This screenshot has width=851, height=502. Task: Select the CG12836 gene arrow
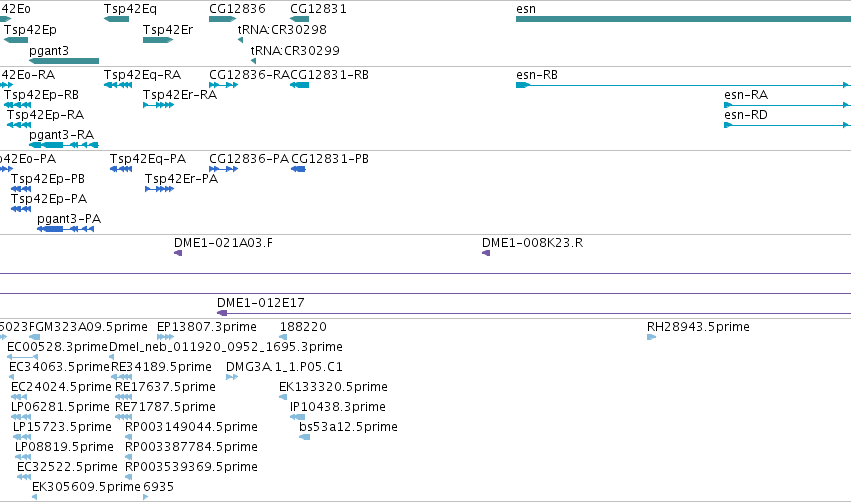(x=223, y=19)
